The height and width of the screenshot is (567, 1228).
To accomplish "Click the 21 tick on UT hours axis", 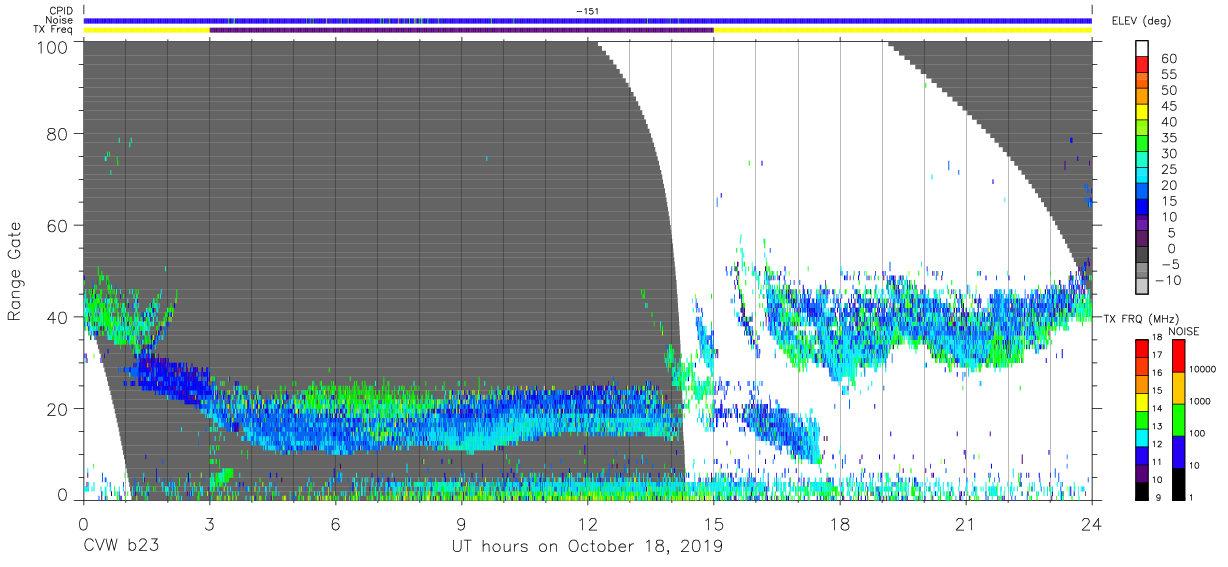I will [966, 524].
